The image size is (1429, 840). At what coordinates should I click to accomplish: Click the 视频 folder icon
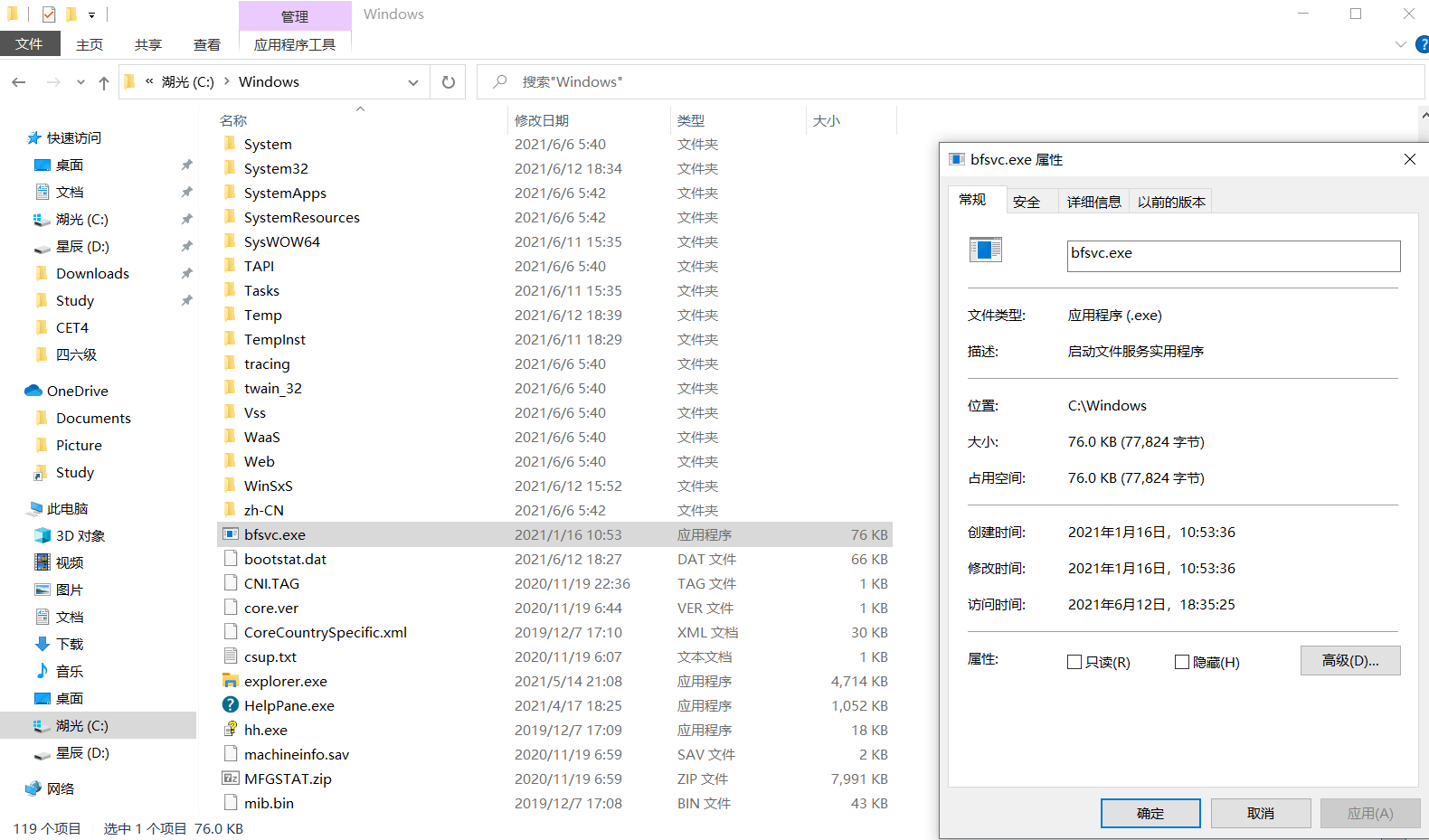(43, 562)
